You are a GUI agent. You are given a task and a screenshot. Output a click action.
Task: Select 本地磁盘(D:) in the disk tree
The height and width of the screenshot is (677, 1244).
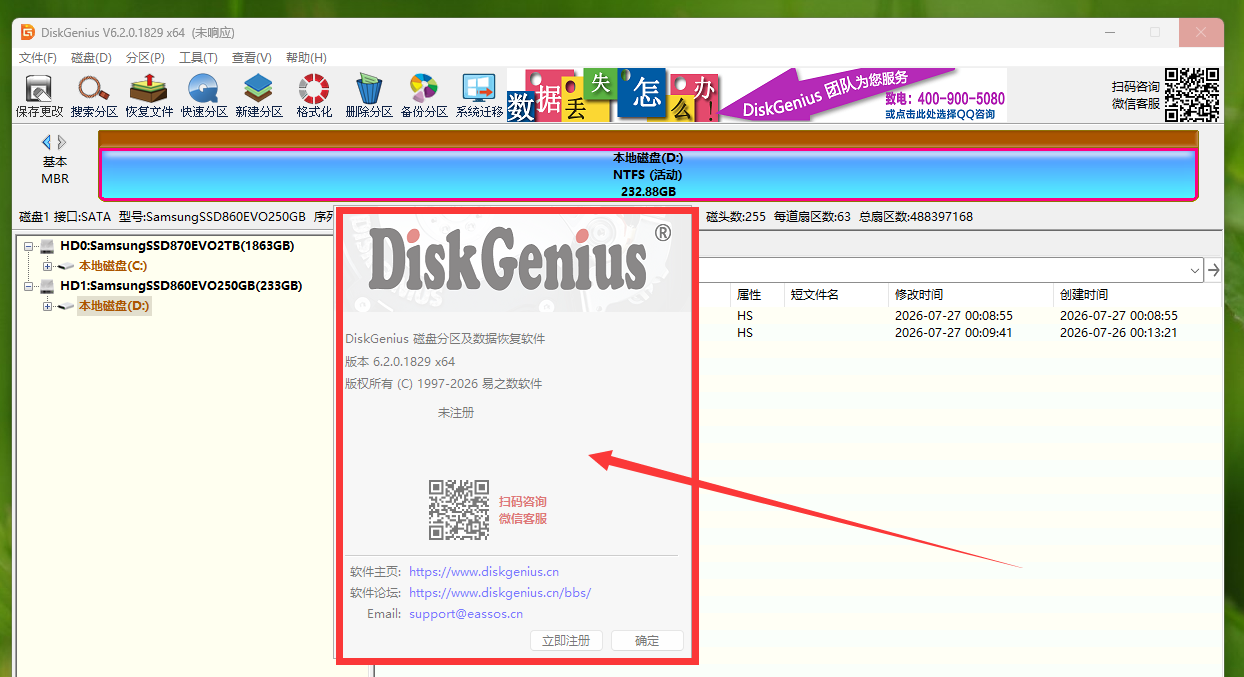tap(114, 306)
